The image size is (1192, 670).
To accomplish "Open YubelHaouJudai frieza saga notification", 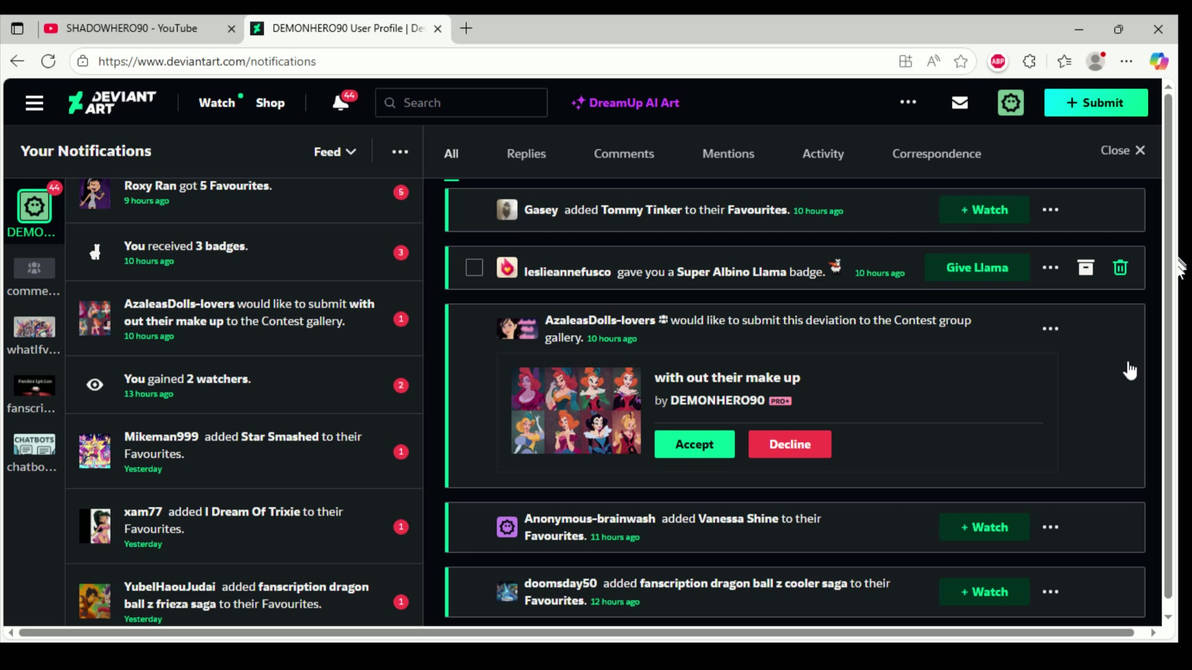I will coord(244,595).
